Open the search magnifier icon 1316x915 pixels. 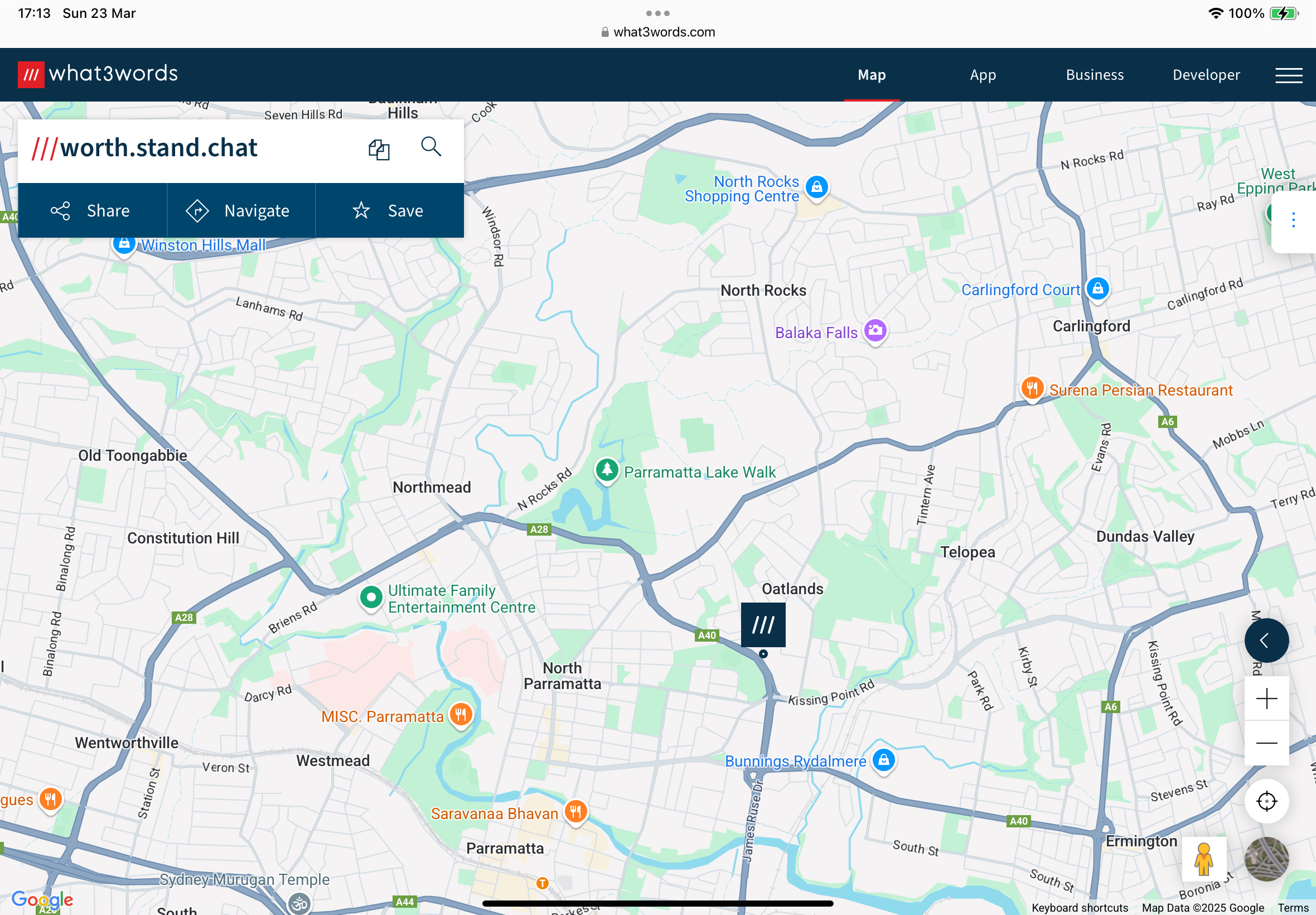click(x=431, y=147)
